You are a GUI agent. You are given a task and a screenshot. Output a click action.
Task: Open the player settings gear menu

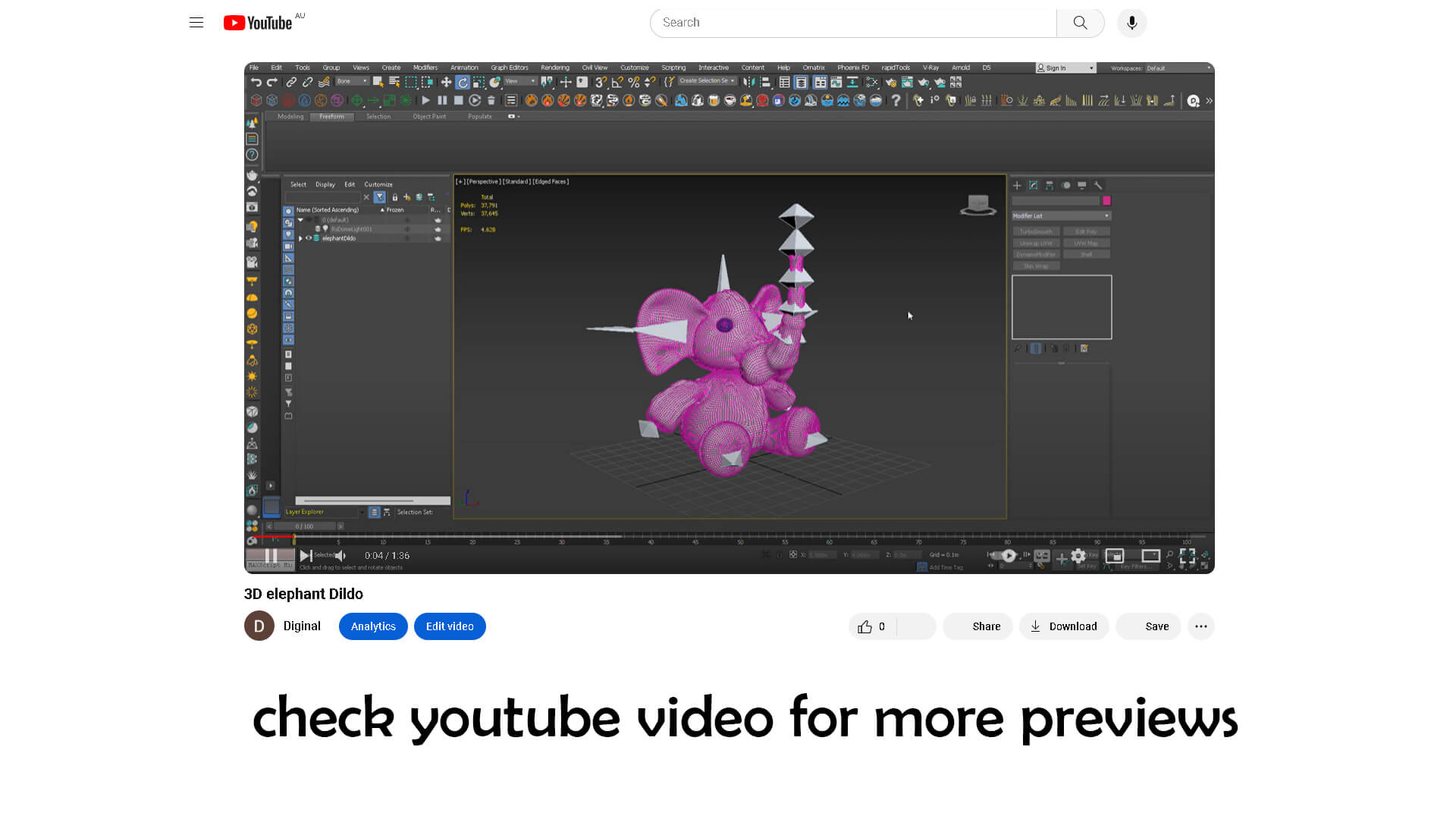[x=1078, y=556]
